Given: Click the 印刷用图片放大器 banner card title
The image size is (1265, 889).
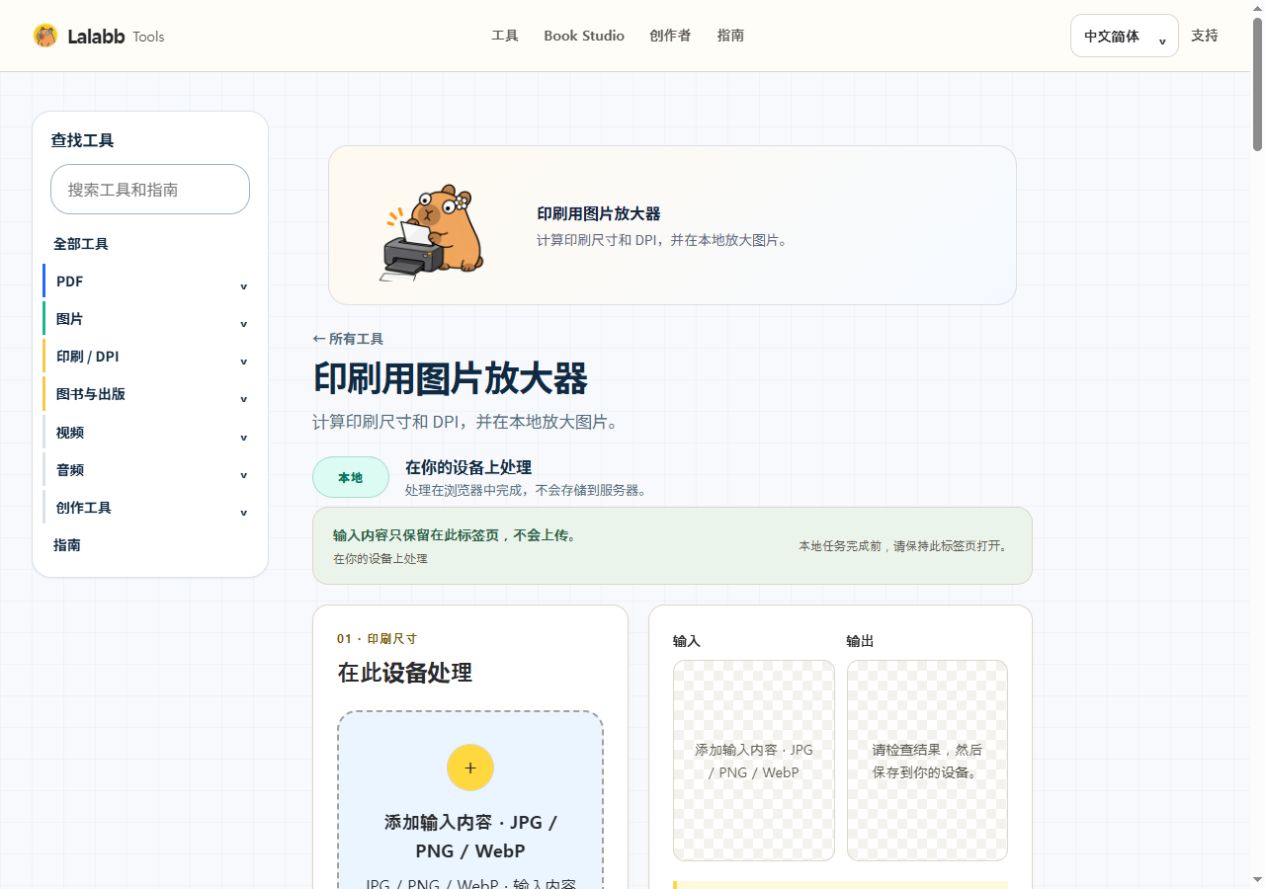Looking at the screenshot, I should [x=599, y=214].
